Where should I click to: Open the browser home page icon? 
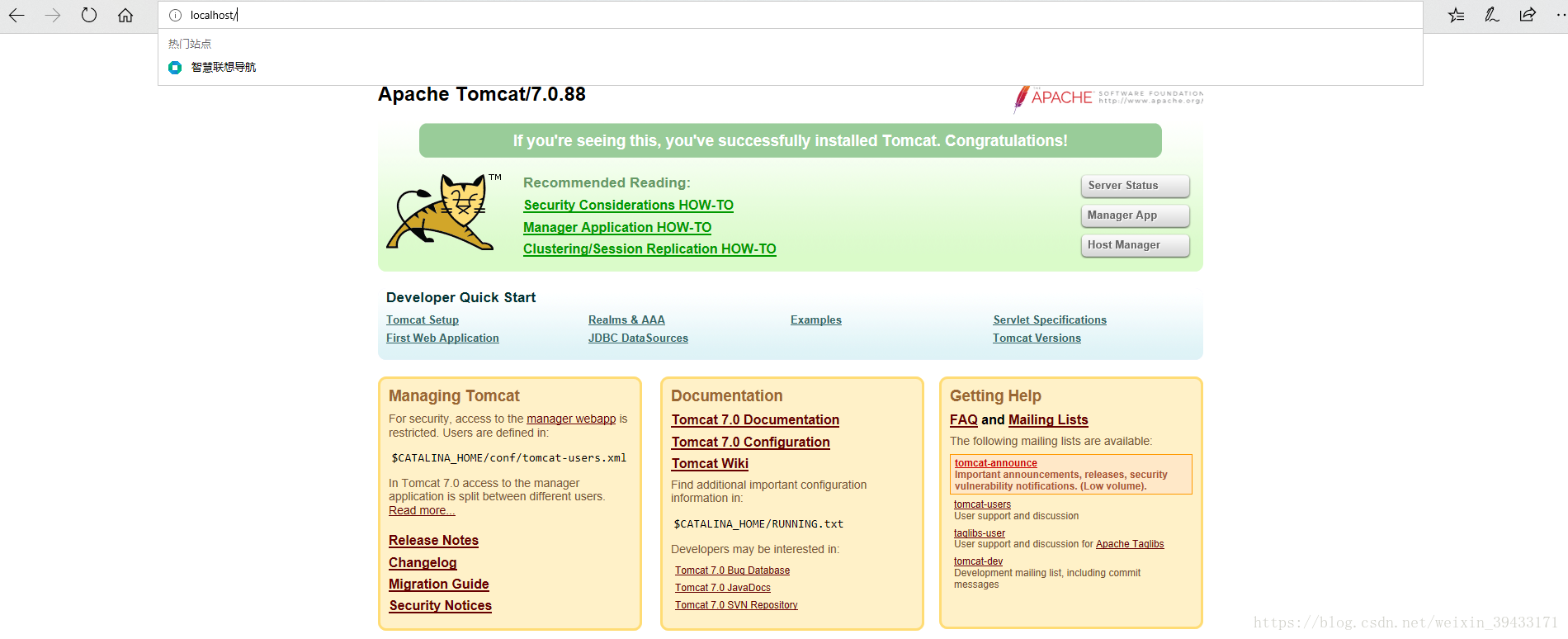[125, 15]
